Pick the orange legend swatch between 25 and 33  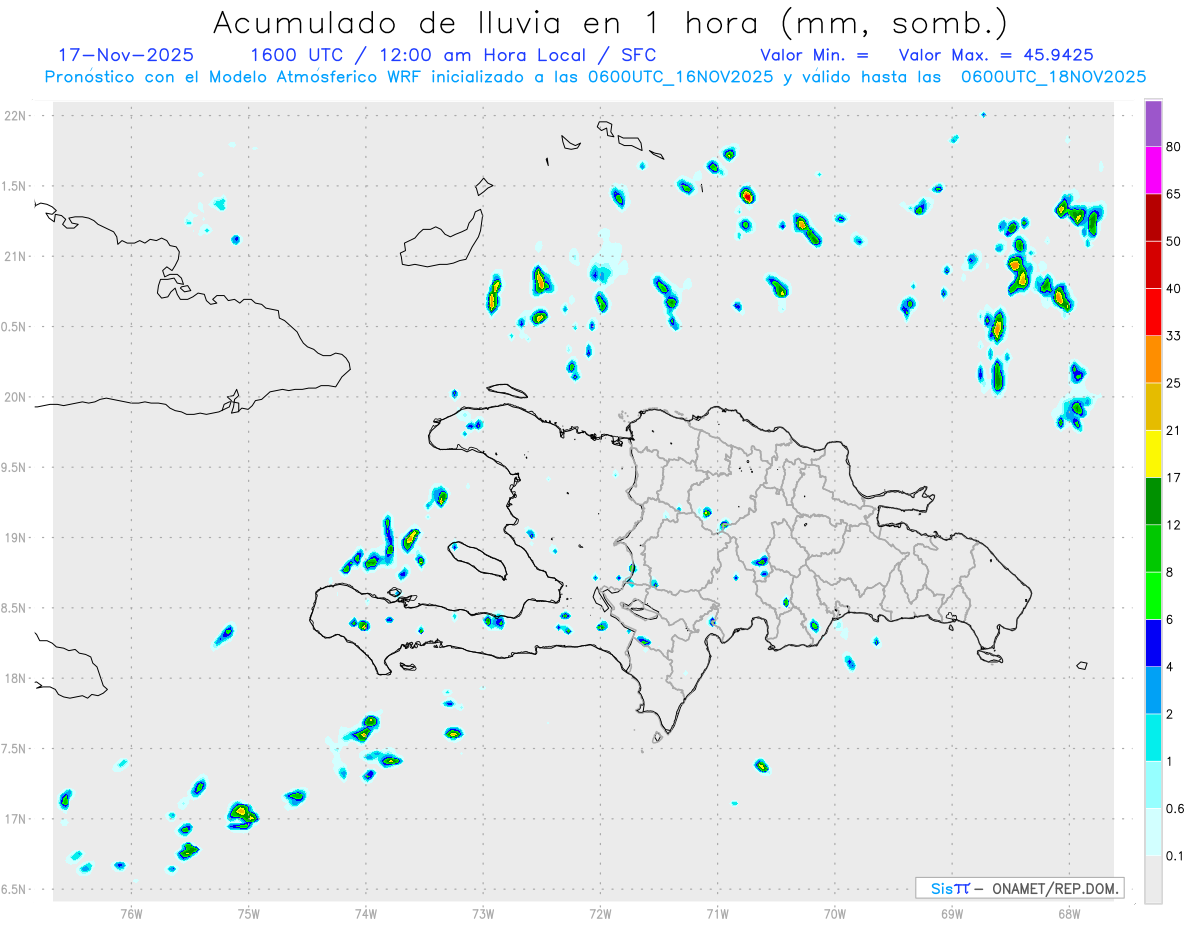pos(1153,360)
